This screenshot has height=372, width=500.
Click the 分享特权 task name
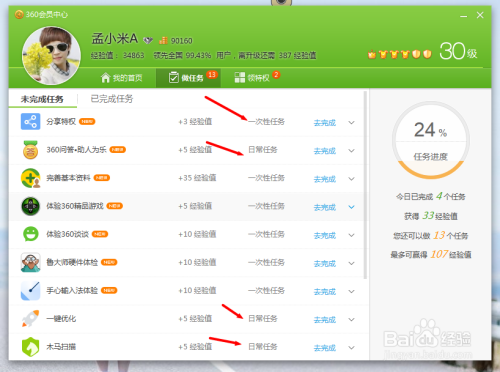[61, 121]
